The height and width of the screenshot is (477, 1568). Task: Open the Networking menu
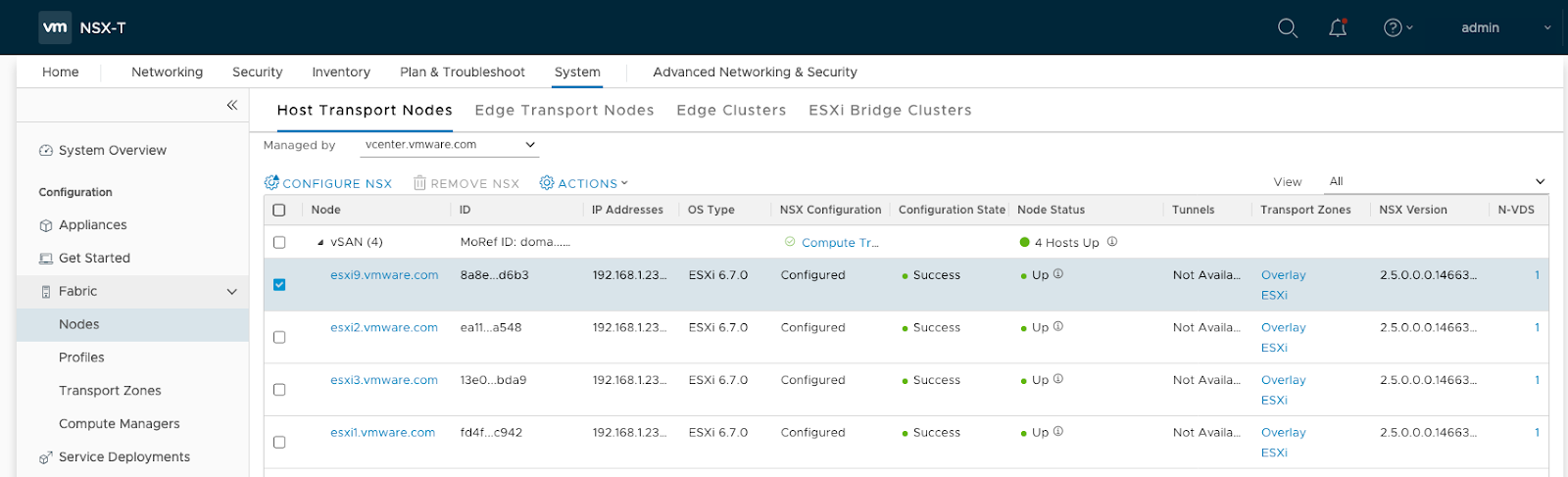coord(167,72)
